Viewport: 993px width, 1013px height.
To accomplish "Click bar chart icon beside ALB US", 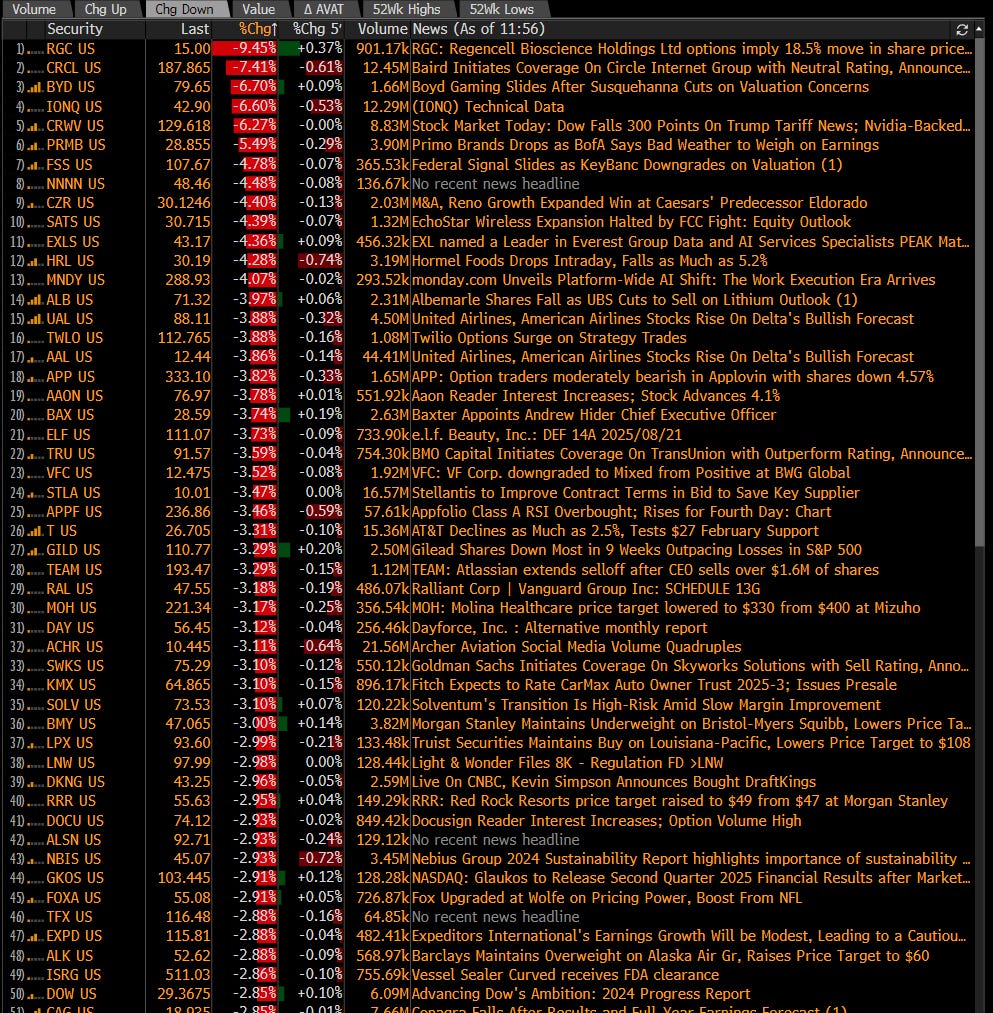I will point(35,300).
